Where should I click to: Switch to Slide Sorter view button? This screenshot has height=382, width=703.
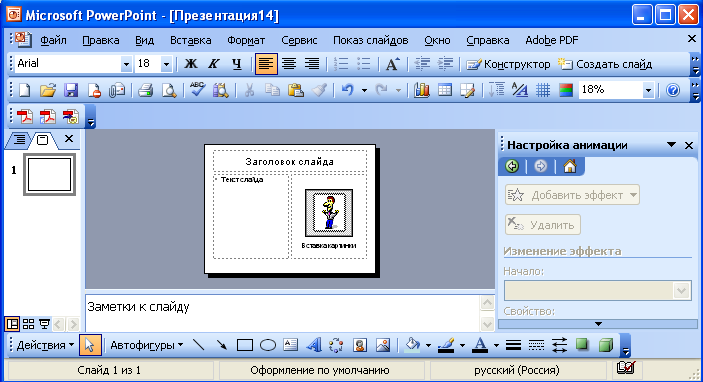[x=28, y=324]
